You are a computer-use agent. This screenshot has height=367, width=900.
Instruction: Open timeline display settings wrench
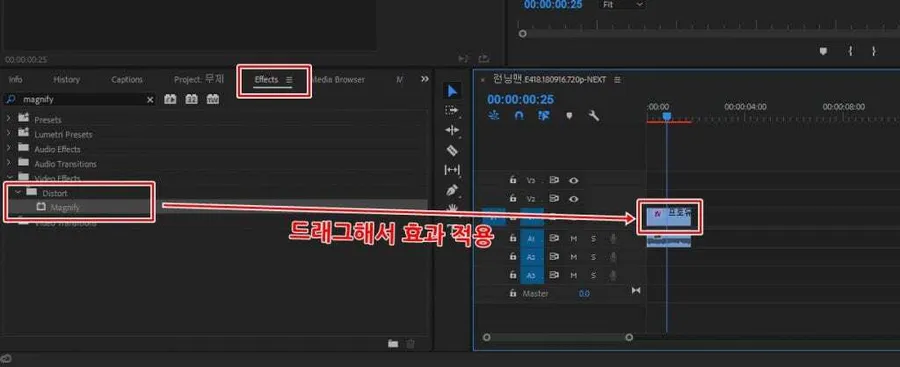point(594,115)
